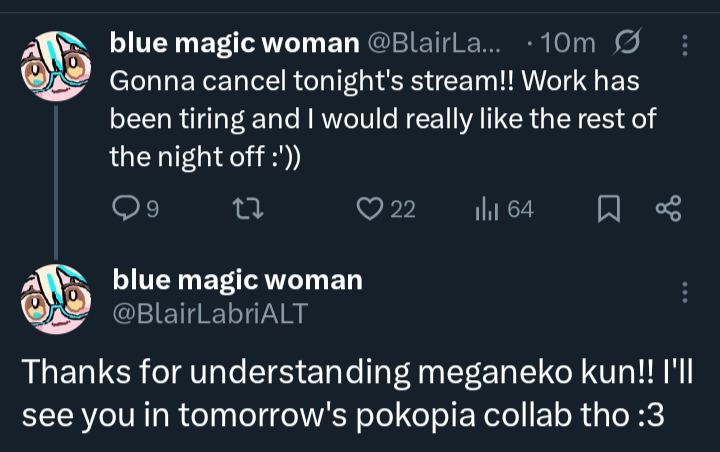720x452 pixels.
Task: Click the avatar beside the reply tweet
Action: point(56,299)
